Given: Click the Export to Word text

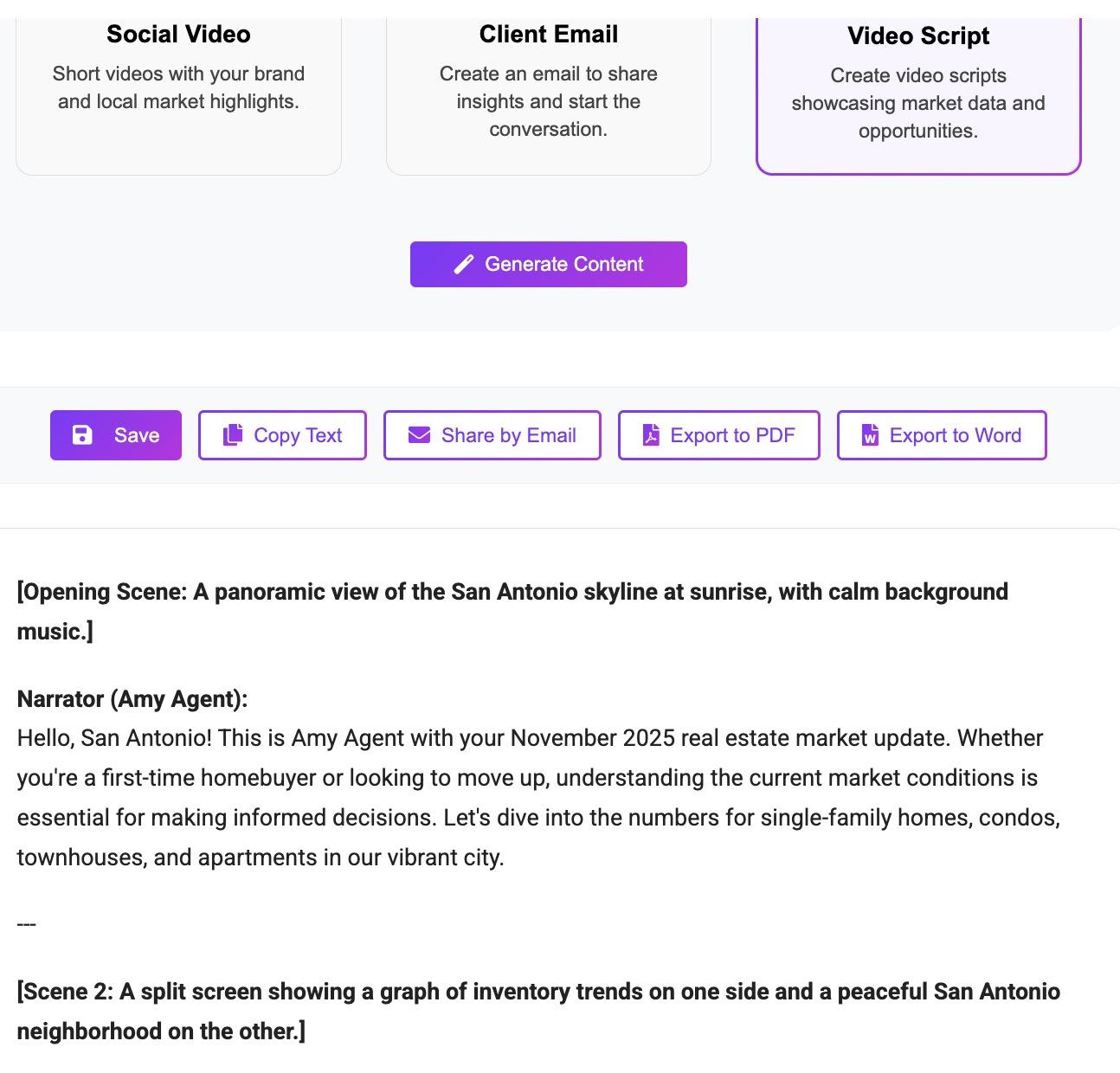Looking at the screenshot, I should click(x=955, y=435).
